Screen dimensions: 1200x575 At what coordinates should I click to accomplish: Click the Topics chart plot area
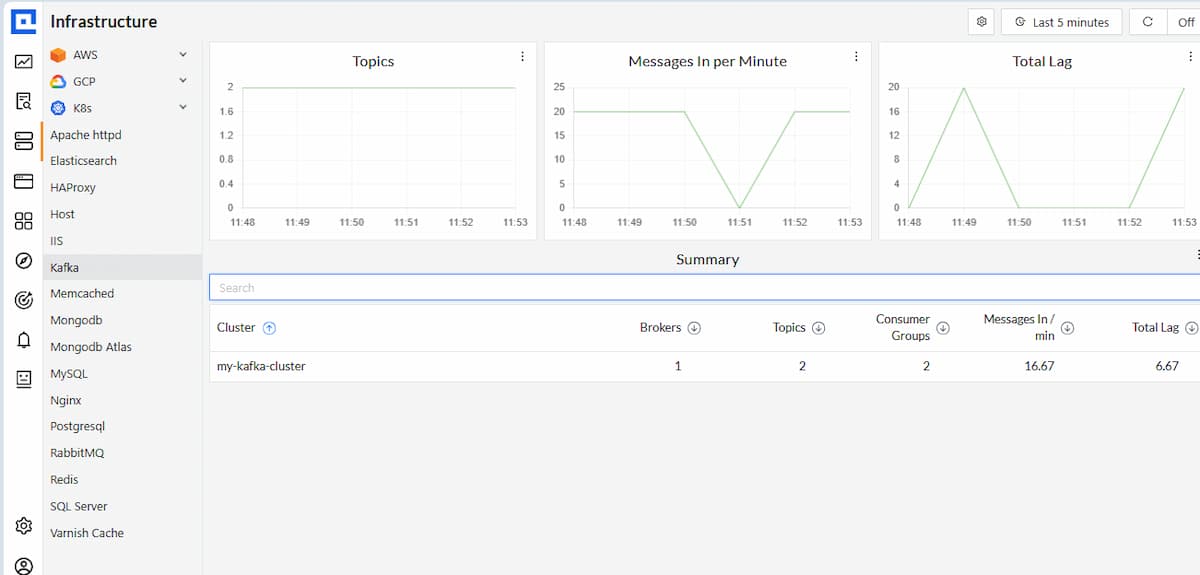pos(378,147)
